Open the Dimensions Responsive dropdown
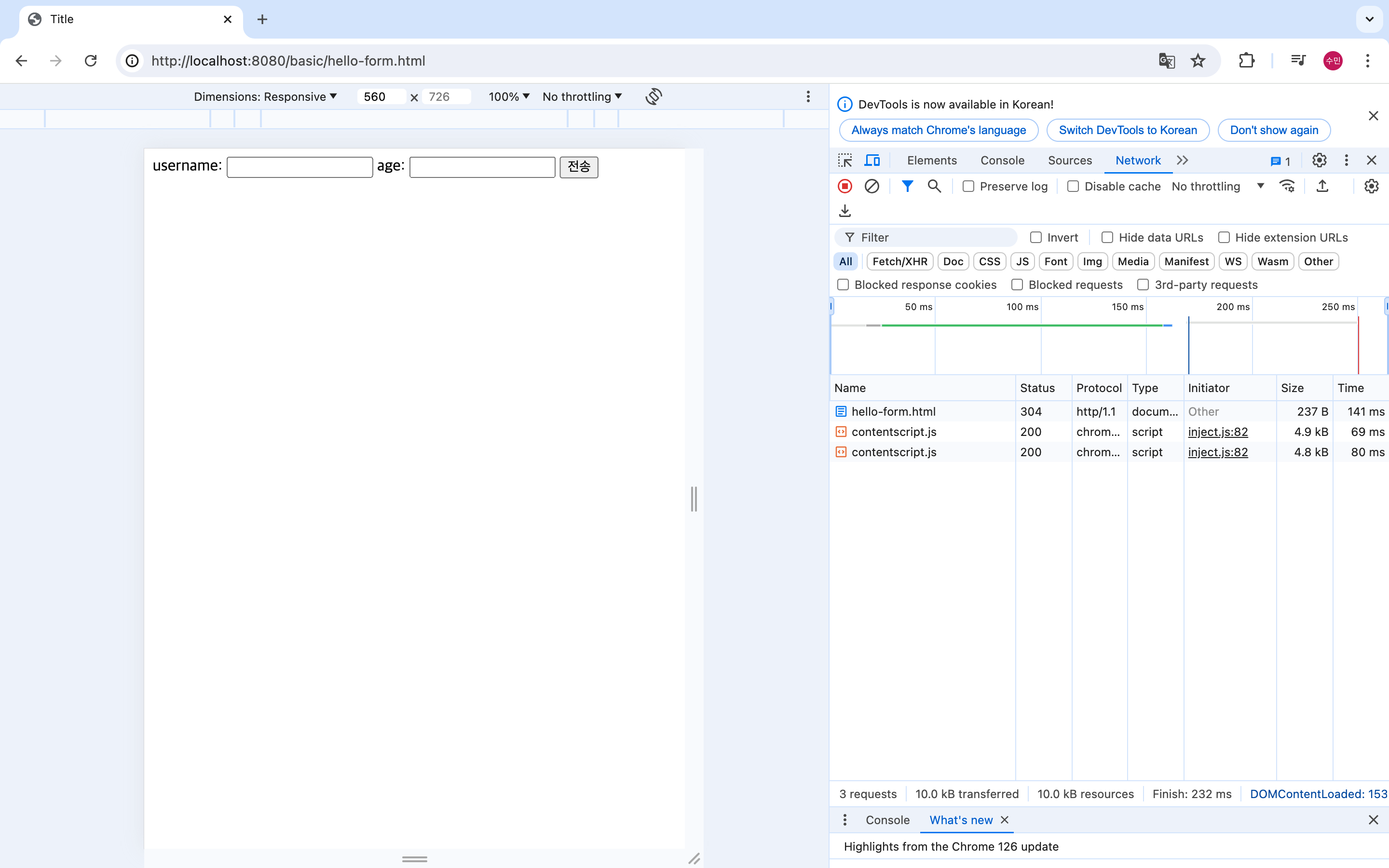Viewport: 1389px width, 868px height. click(x=265, y=96)
